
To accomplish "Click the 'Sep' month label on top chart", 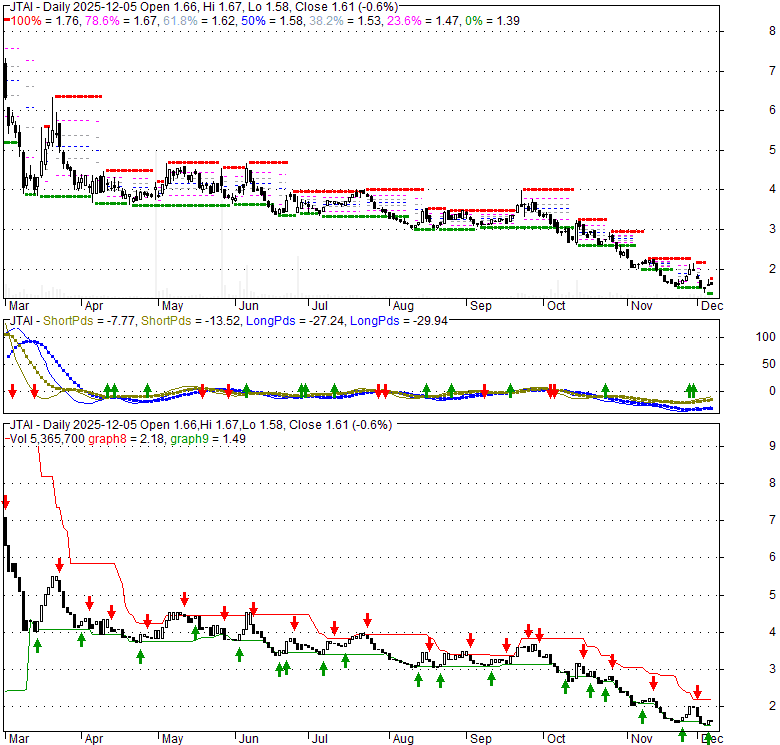I will (481, 306).
